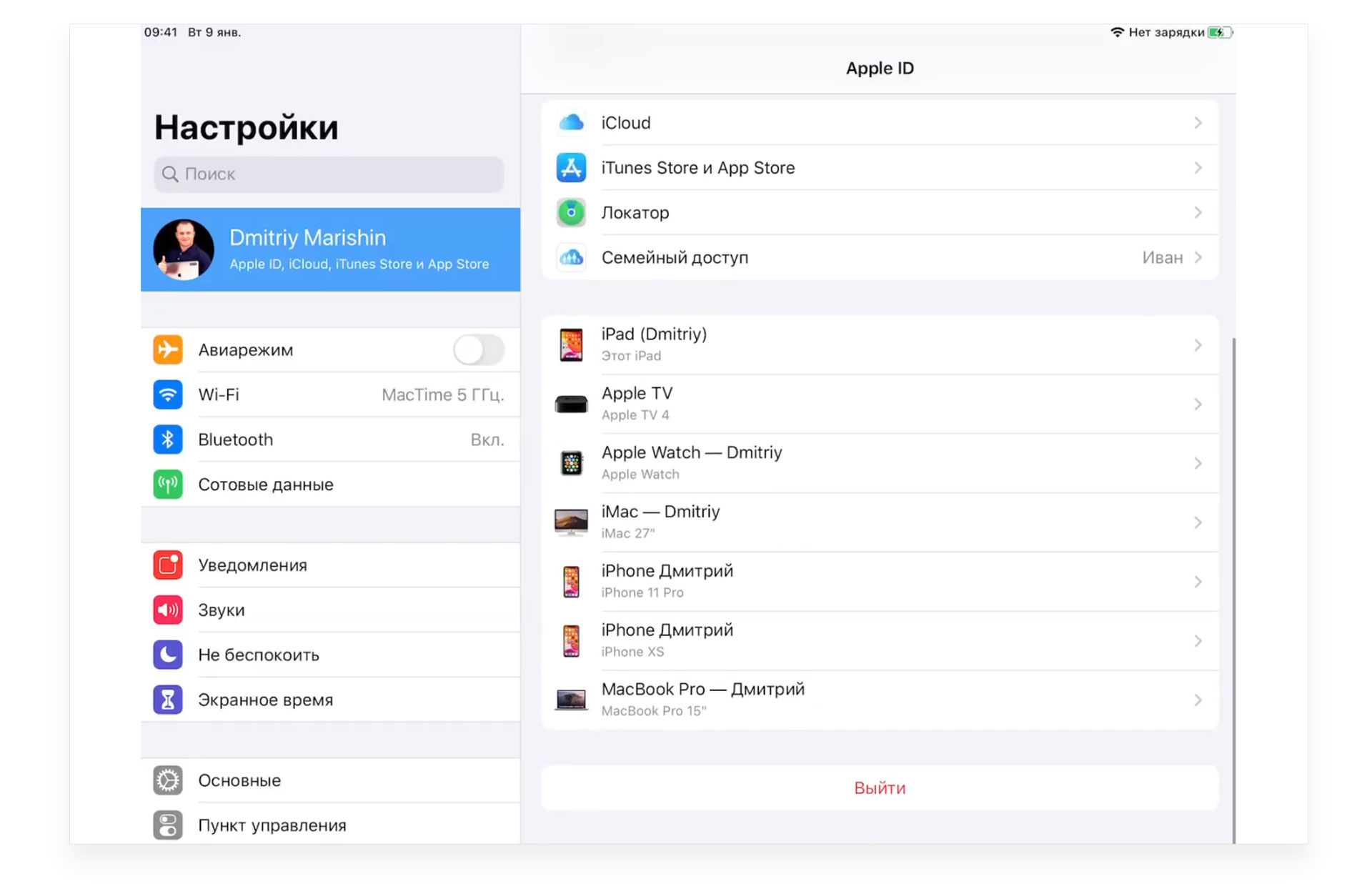Tap the Звуки speaker icon
Screen dimensions: 1372x884
[x=168, y=610]
